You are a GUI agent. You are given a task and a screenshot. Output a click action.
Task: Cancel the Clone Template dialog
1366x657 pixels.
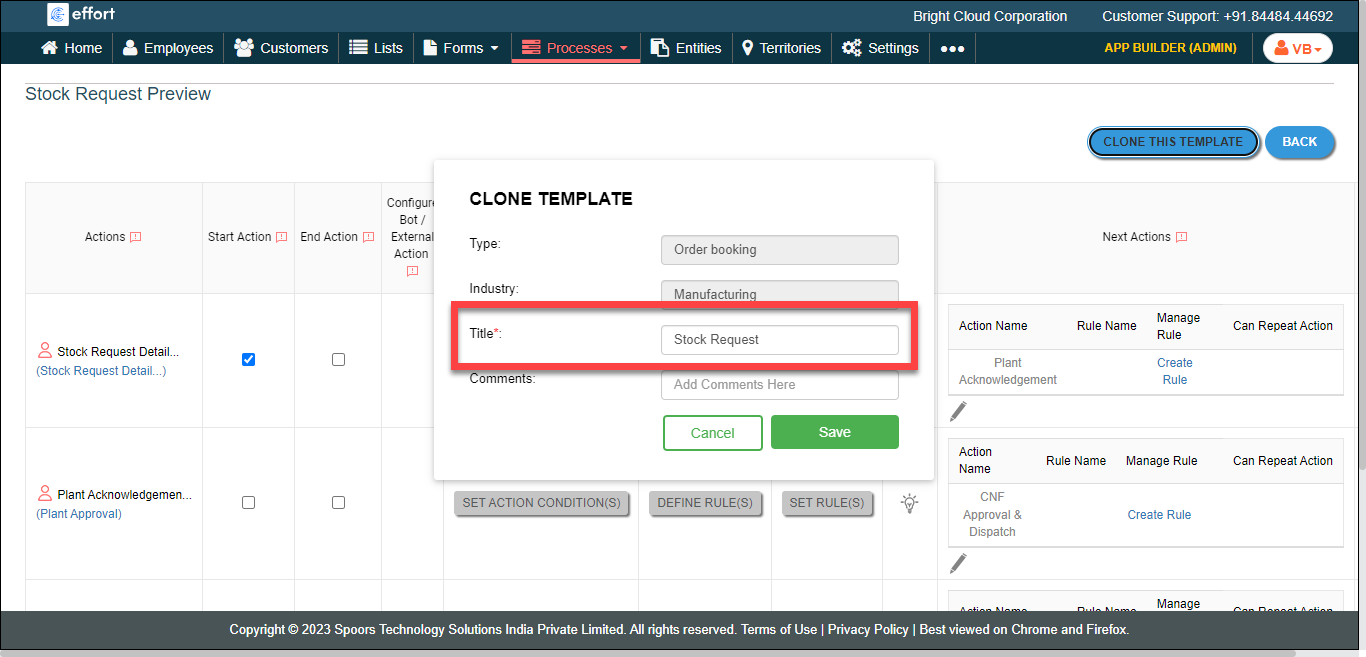pyautogui.click(x=712, y=433)
